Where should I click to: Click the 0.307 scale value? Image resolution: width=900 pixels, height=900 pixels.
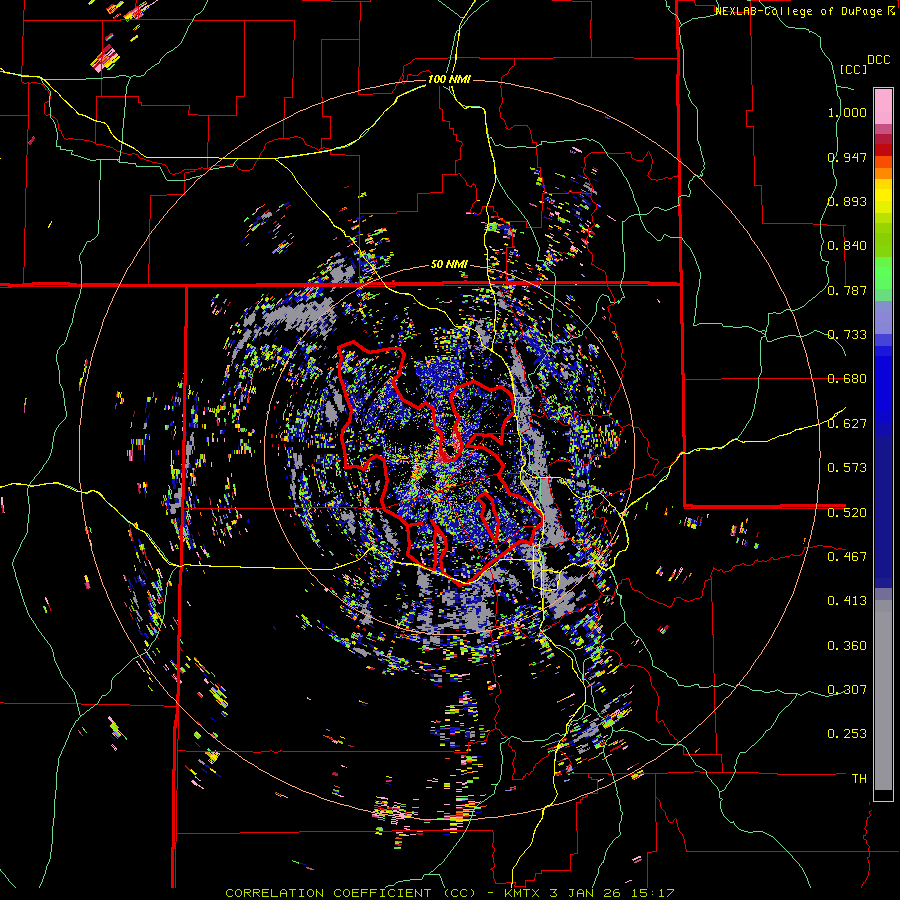pos(847,689)
